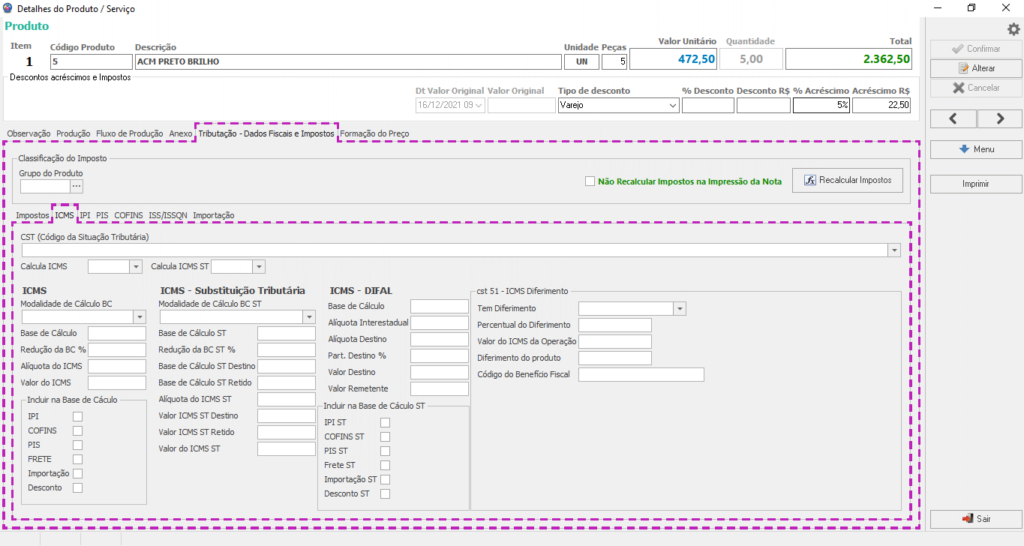Enable Não Recalcular Impostos na Impressão checkbox

point(590,181)
